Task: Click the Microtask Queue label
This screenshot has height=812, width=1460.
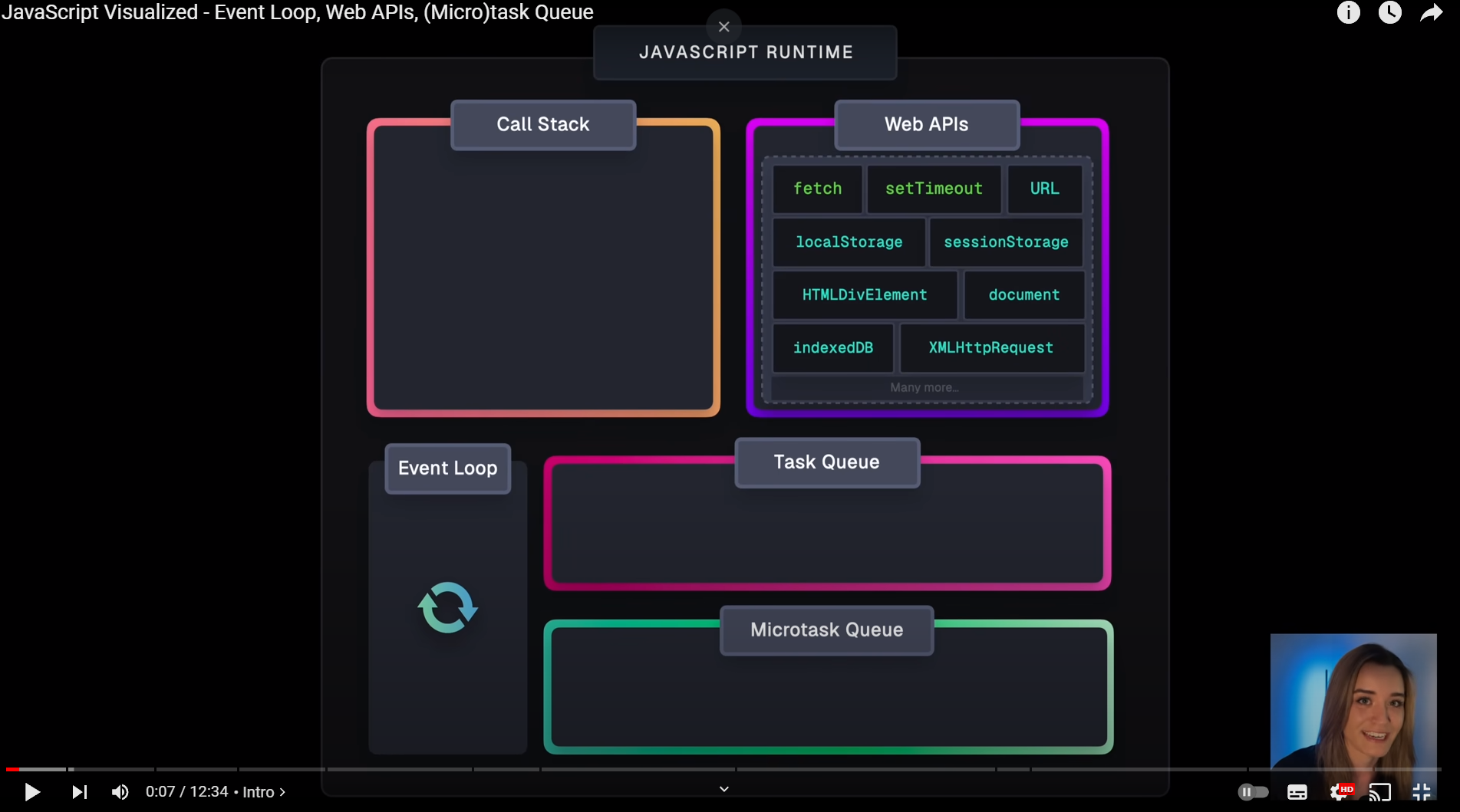Action: (827, 630)
